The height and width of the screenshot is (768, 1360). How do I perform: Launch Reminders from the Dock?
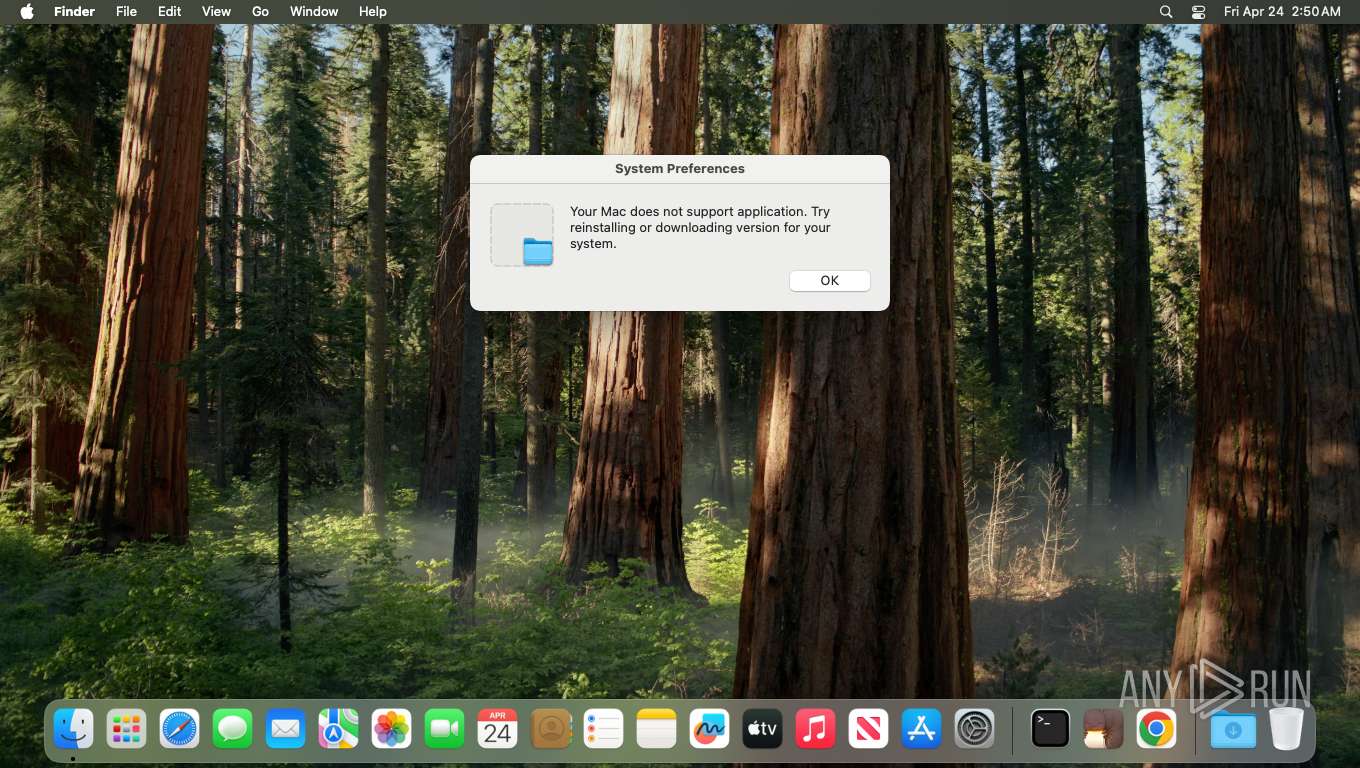[x=603, y=729]
